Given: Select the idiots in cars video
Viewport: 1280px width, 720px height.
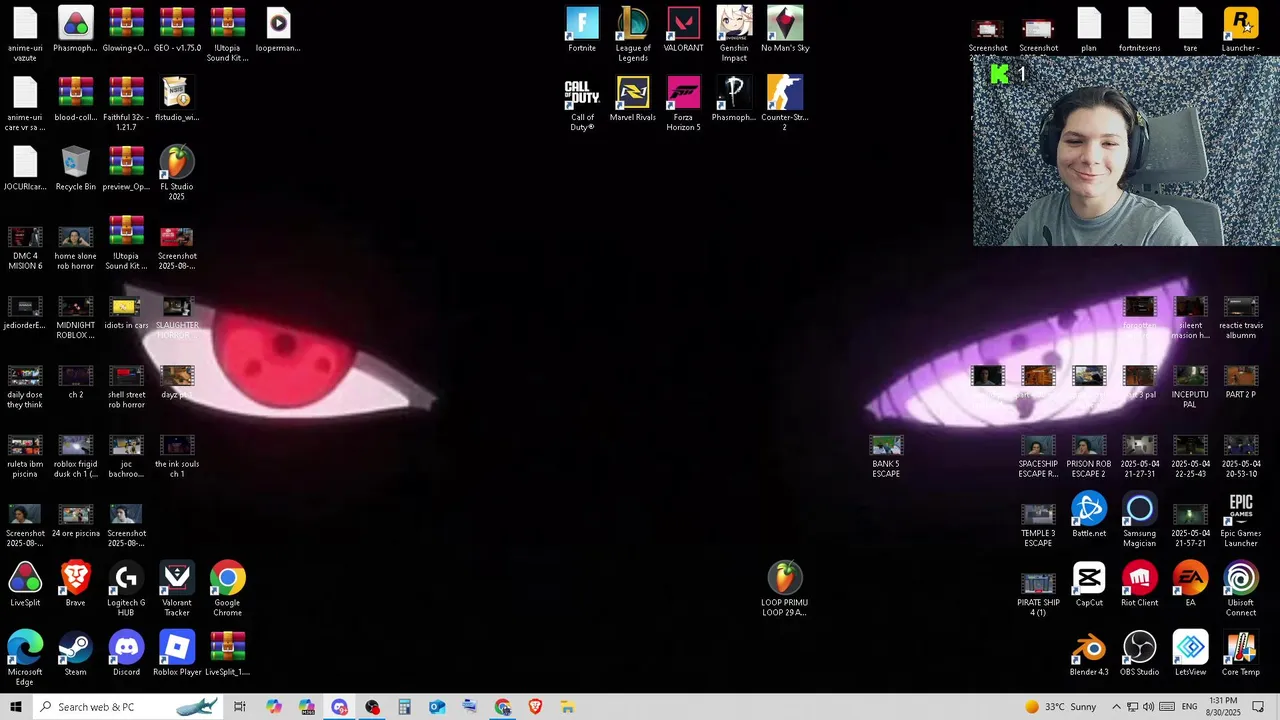Looking at the screenshot, I should [x=126, y=312].
